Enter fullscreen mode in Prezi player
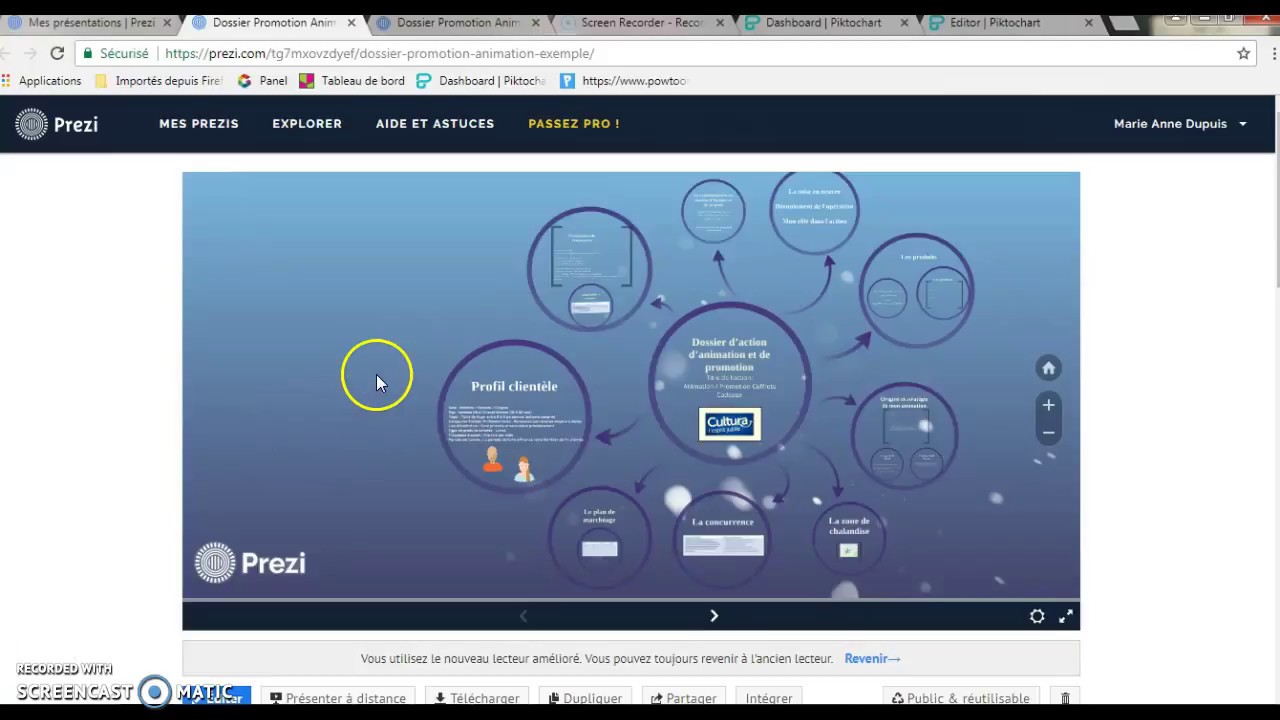The height and width of the screenshot is (720, 1280). (1066, 617)
